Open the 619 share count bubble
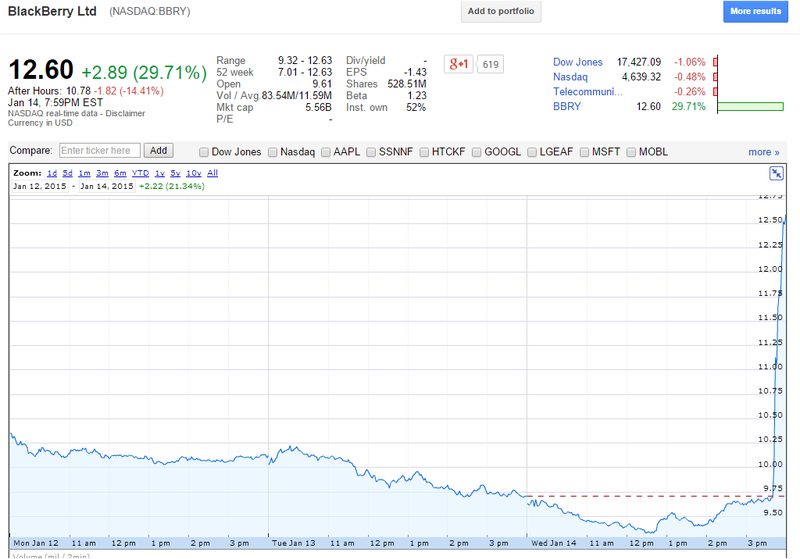 [490, 64]
